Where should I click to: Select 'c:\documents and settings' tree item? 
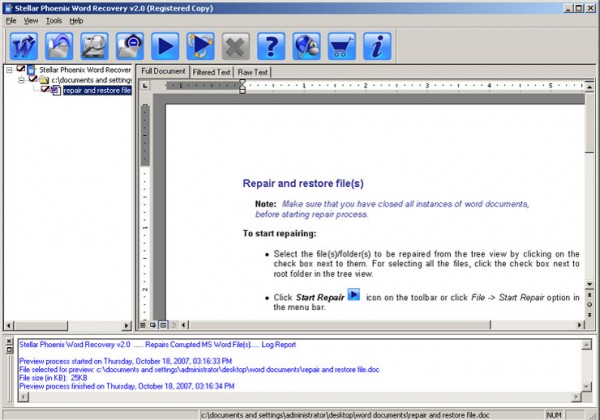click(x=91, y=80)
